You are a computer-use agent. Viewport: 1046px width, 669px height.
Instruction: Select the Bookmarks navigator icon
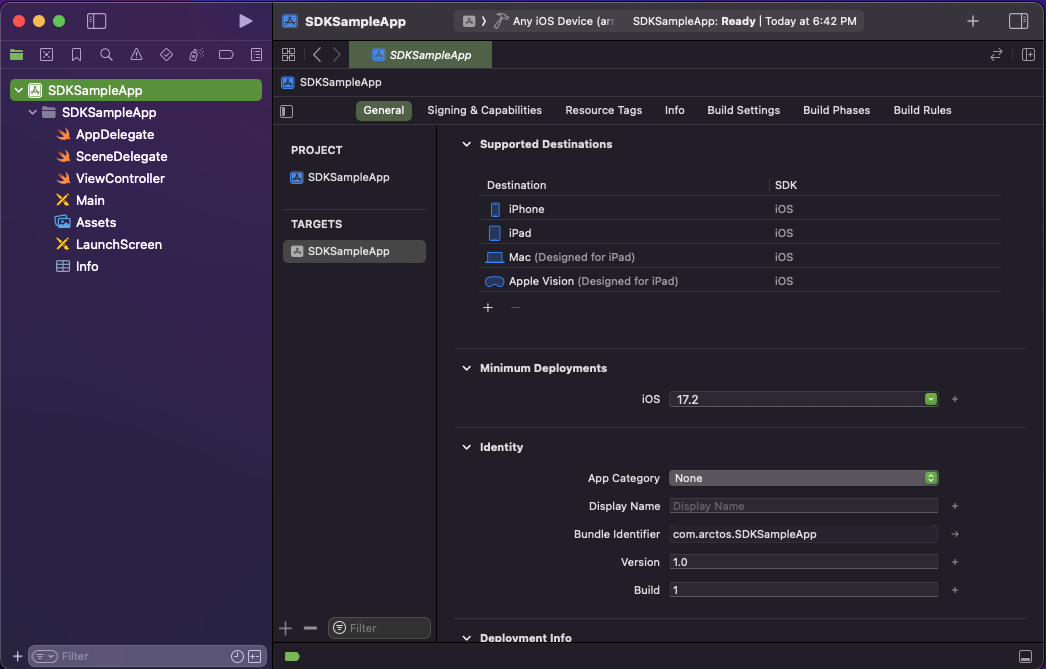point(76,55)
